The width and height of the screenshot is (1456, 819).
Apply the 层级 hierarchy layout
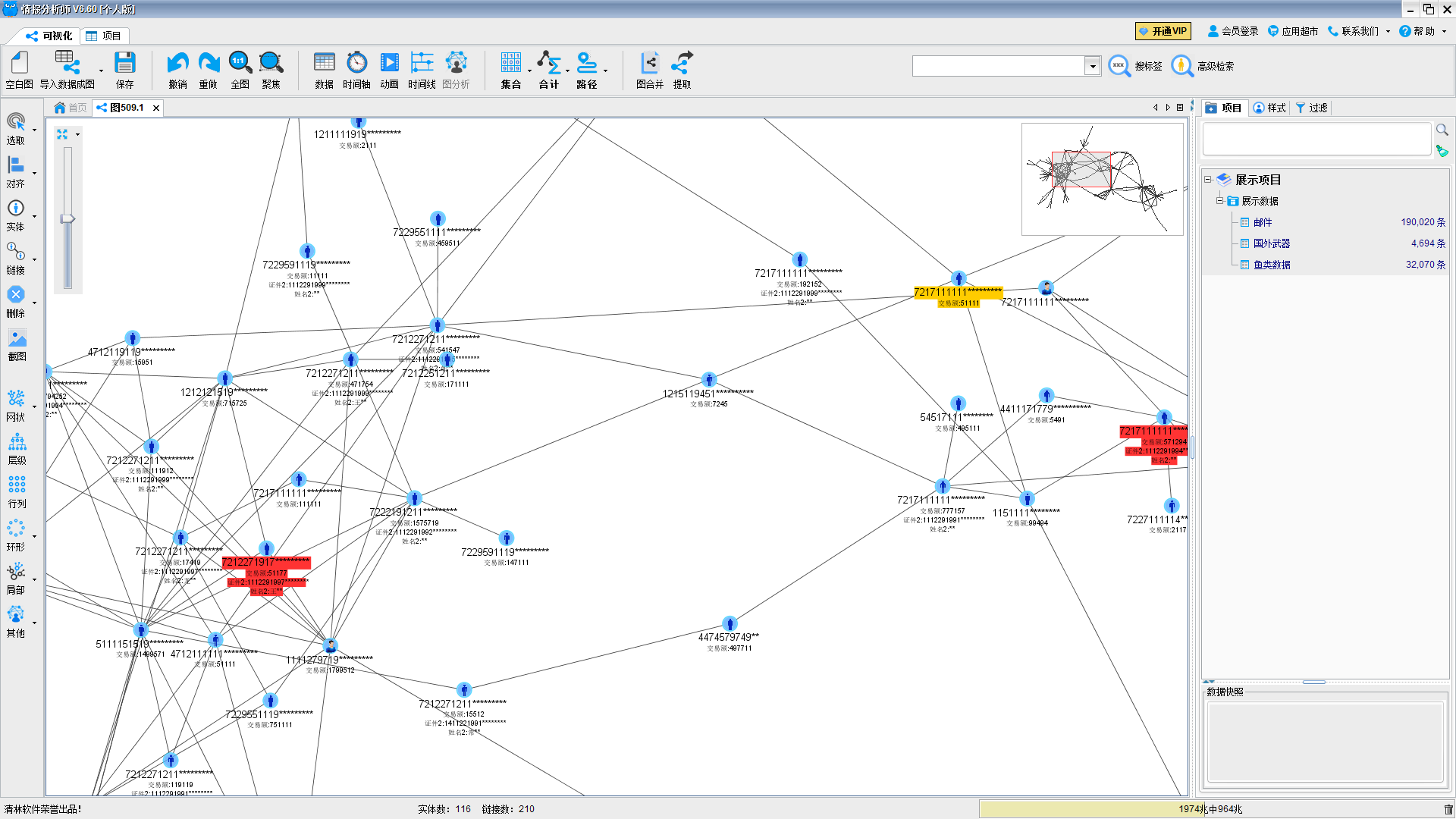click(17, 448)
